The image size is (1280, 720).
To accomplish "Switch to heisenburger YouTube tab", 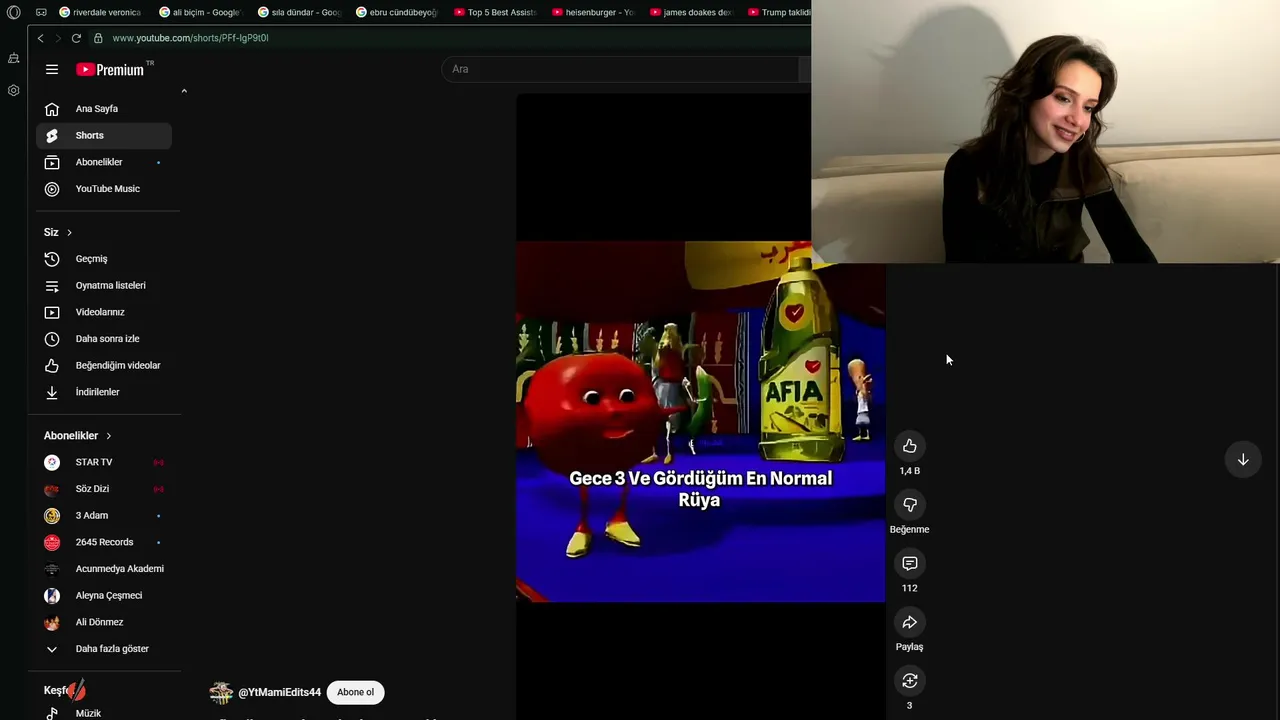I will tap(592, 12).
